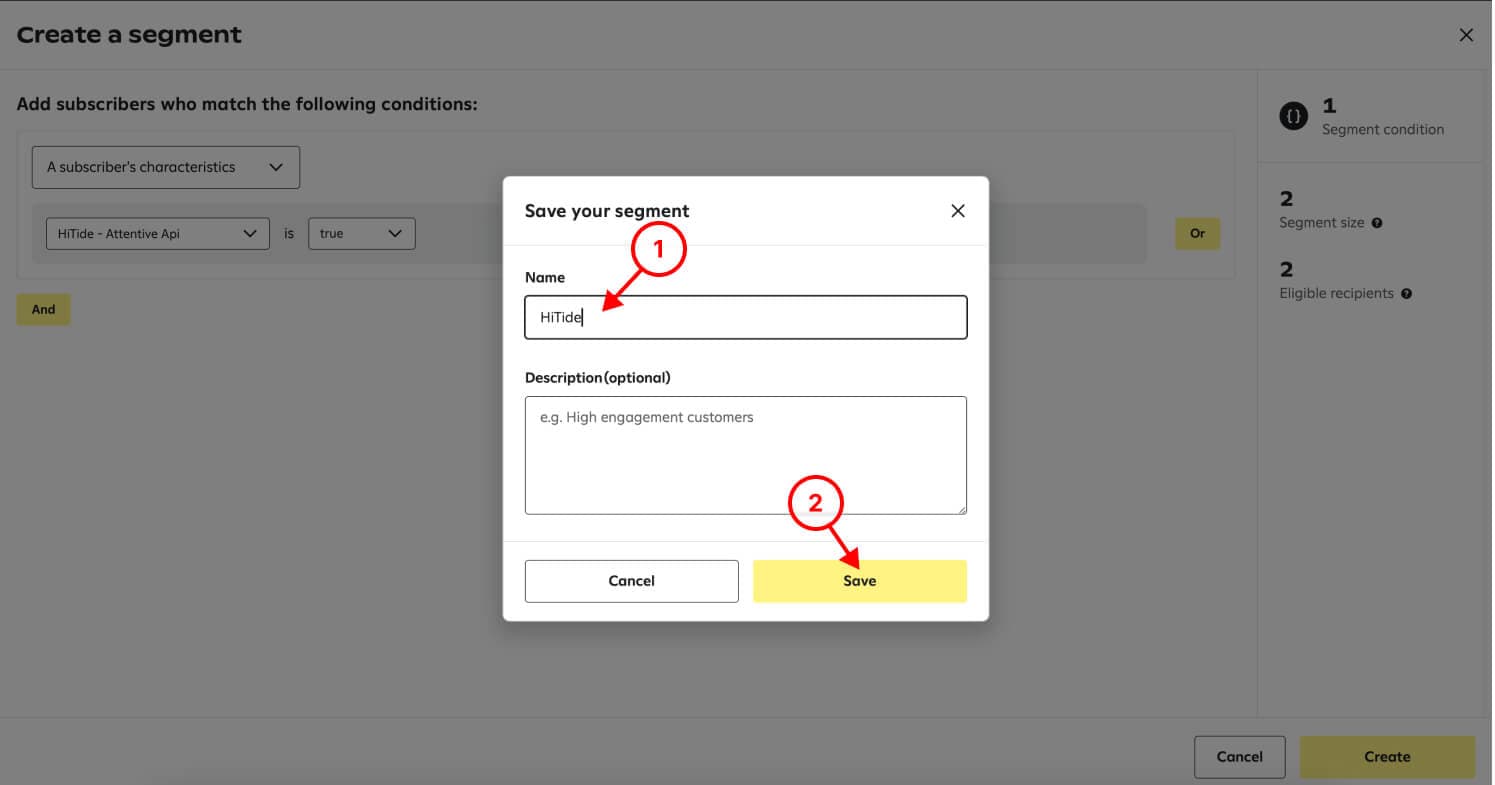Add an Or condition

1197,234
